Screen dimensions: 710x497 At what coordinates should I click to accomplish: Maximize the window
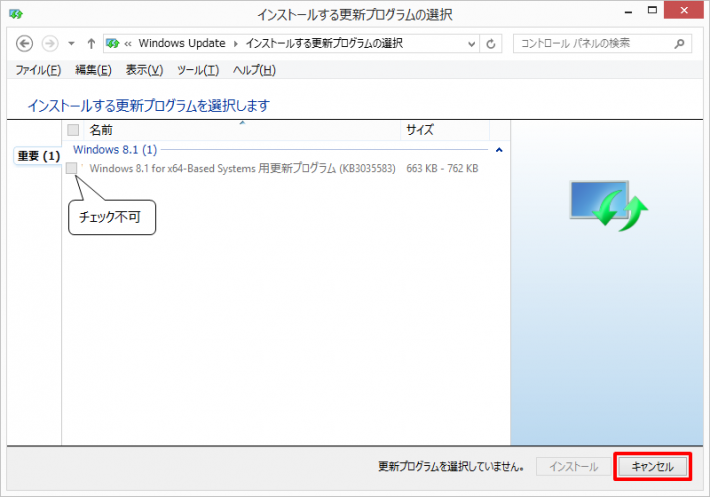652,11
